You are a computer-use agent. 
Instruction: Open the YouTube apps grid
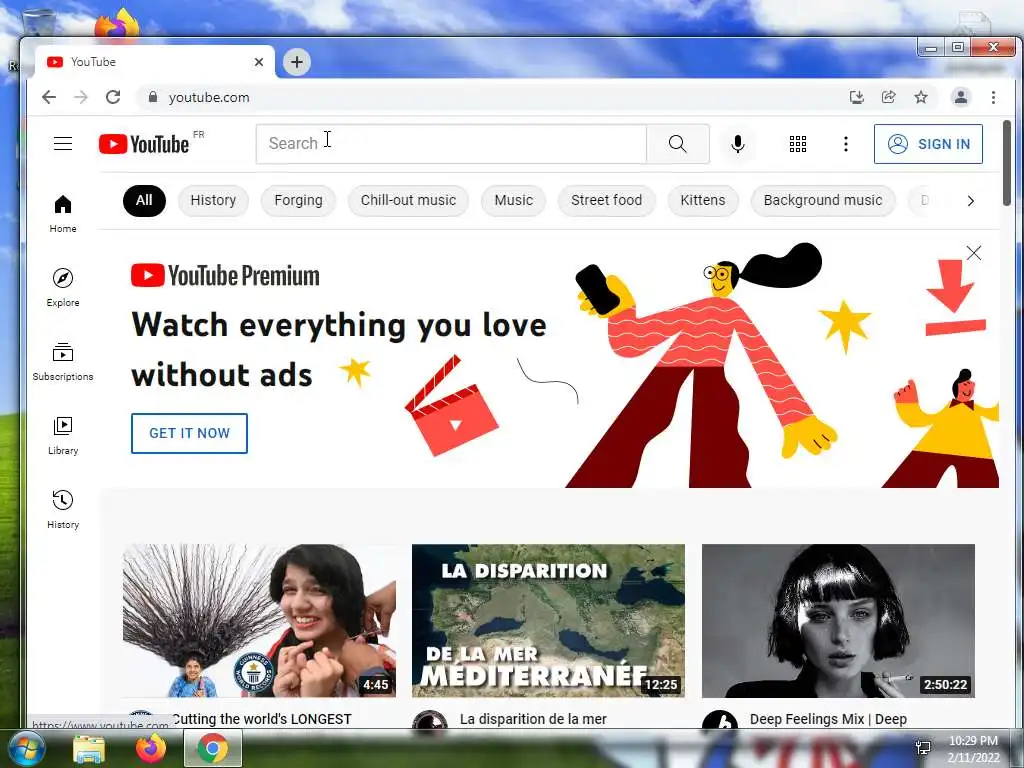[x=797, y=144]
